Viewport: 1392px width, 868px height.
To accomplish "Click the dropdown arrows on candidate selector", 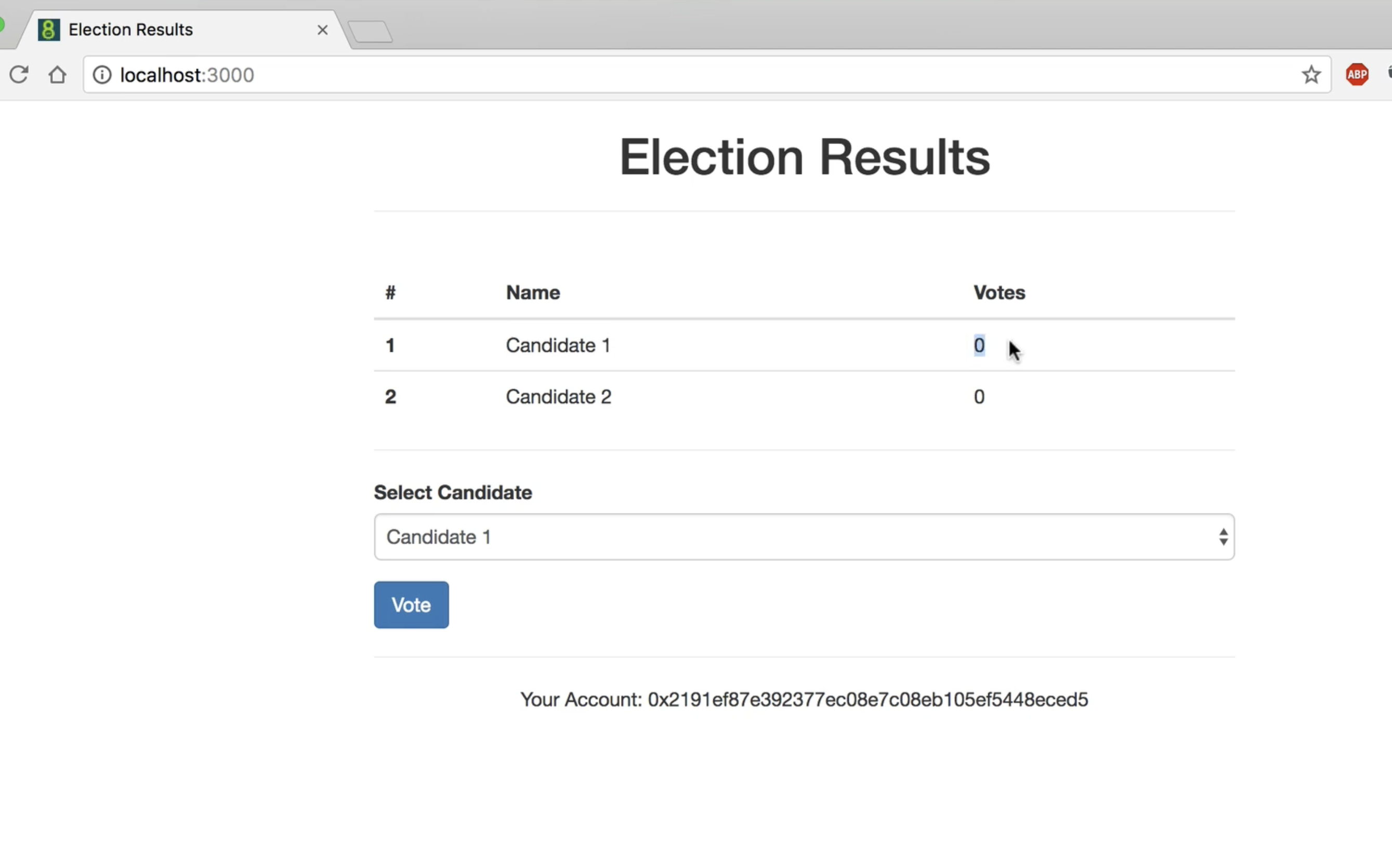I will pos(1223,537).
